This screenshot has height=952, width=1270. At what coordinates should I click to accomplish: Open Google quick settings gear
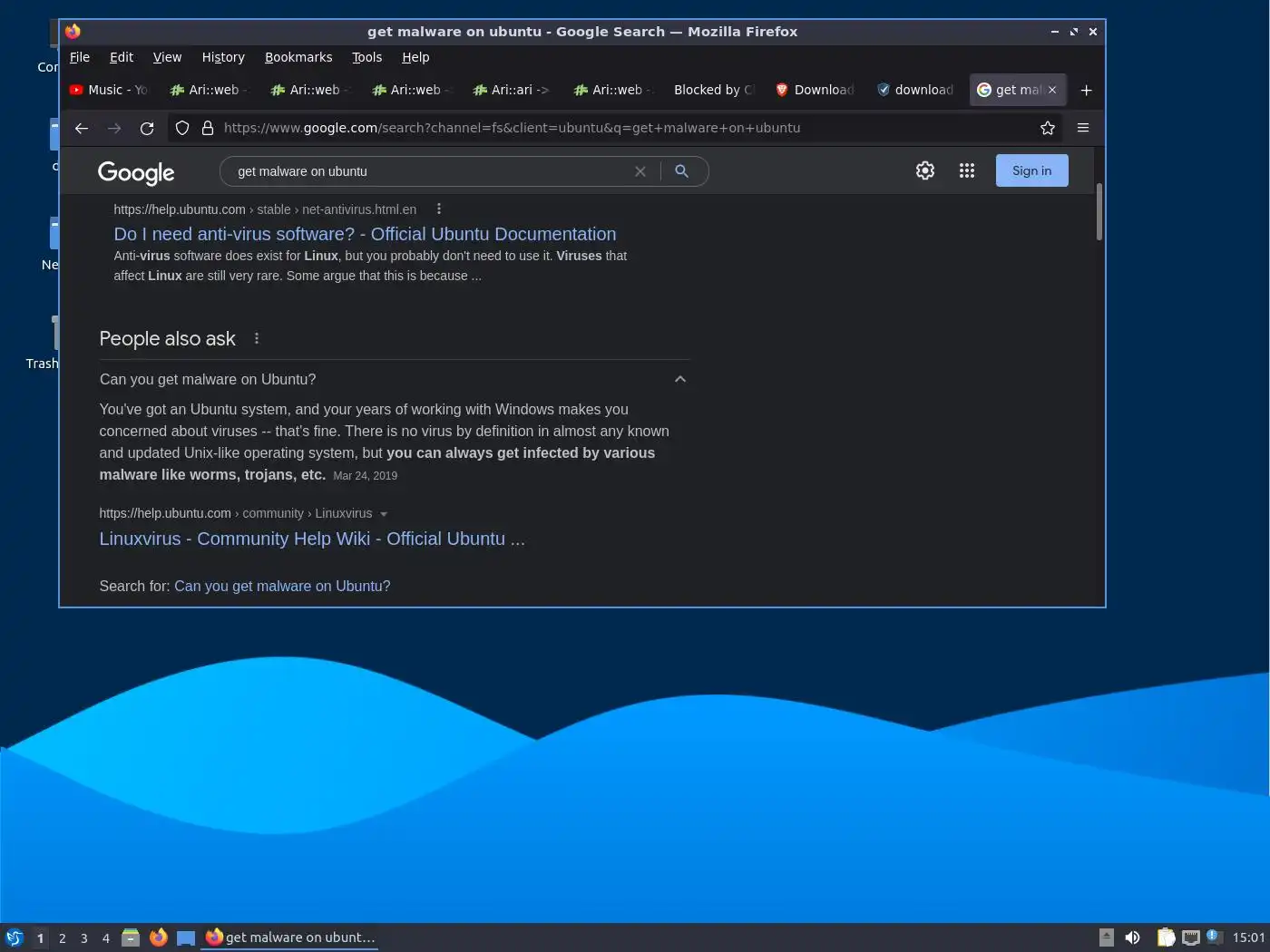(x=925, y=170)
